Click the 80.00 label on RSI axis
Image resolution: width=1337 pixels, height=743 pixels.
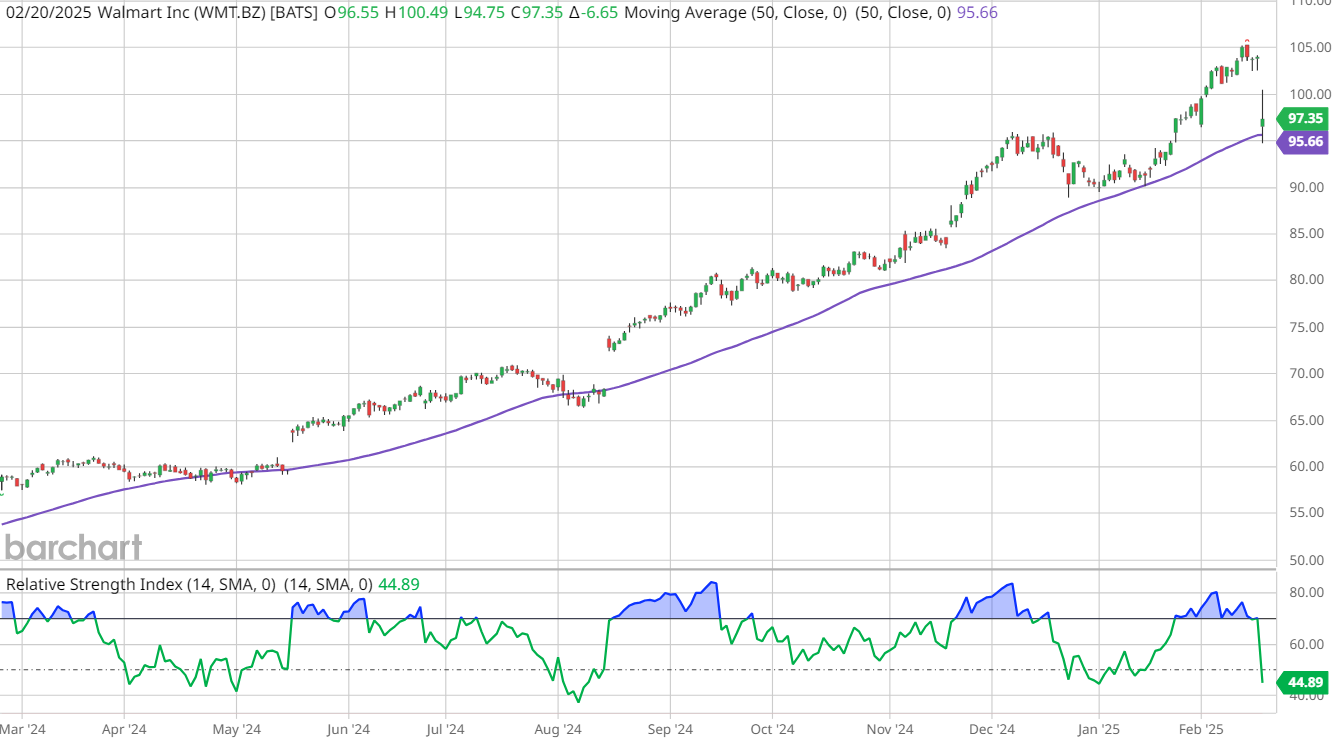[1309, 593]
